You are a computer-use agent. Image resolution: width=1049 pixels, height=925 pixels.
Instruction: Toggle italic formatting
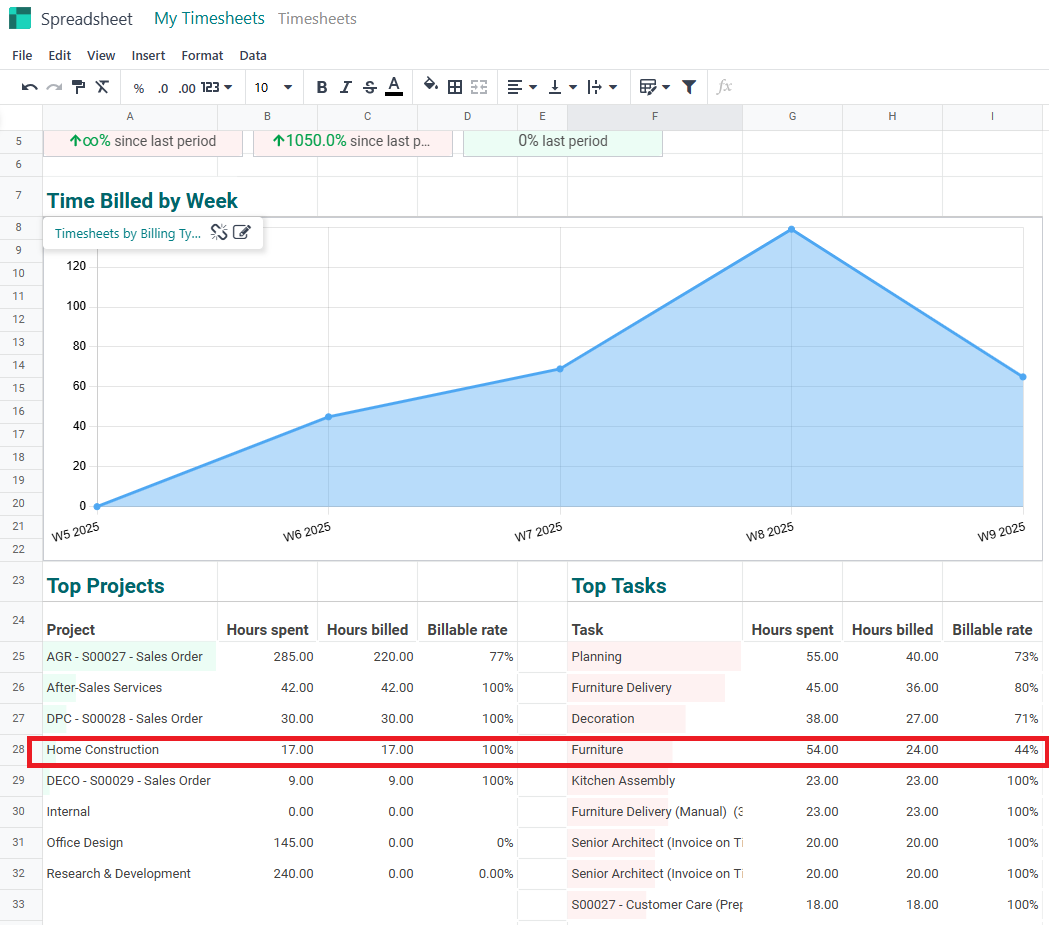tap(346, 87)
